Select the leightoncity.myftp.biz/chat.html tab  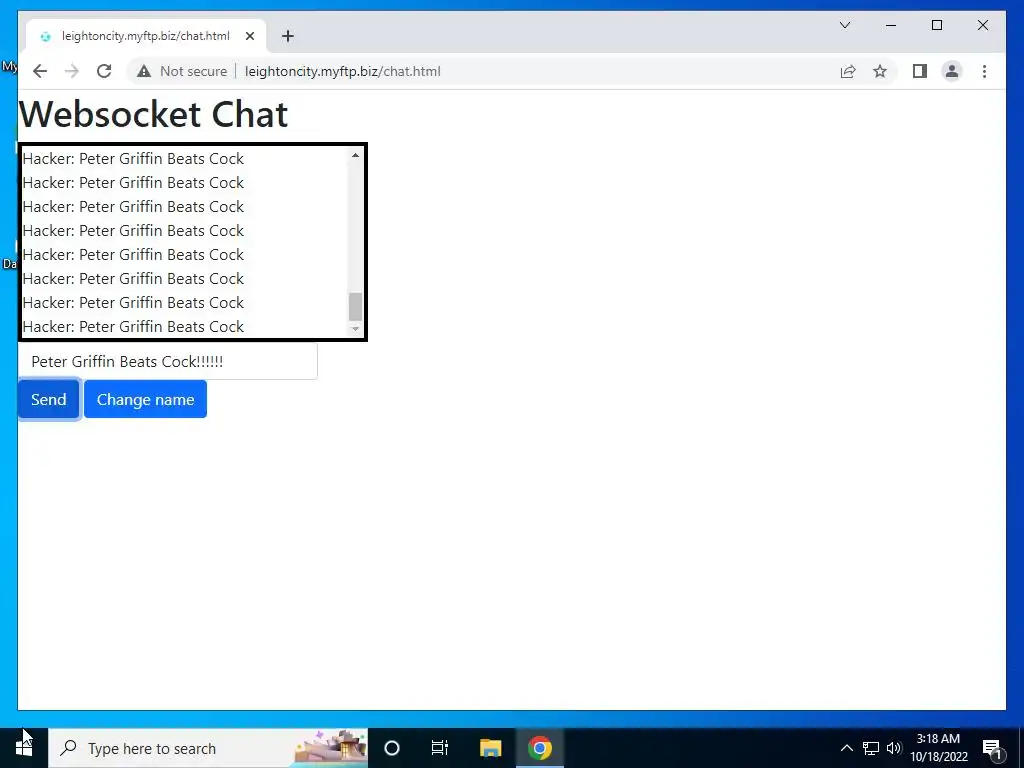pyautogui.click(x=146, y=36)
